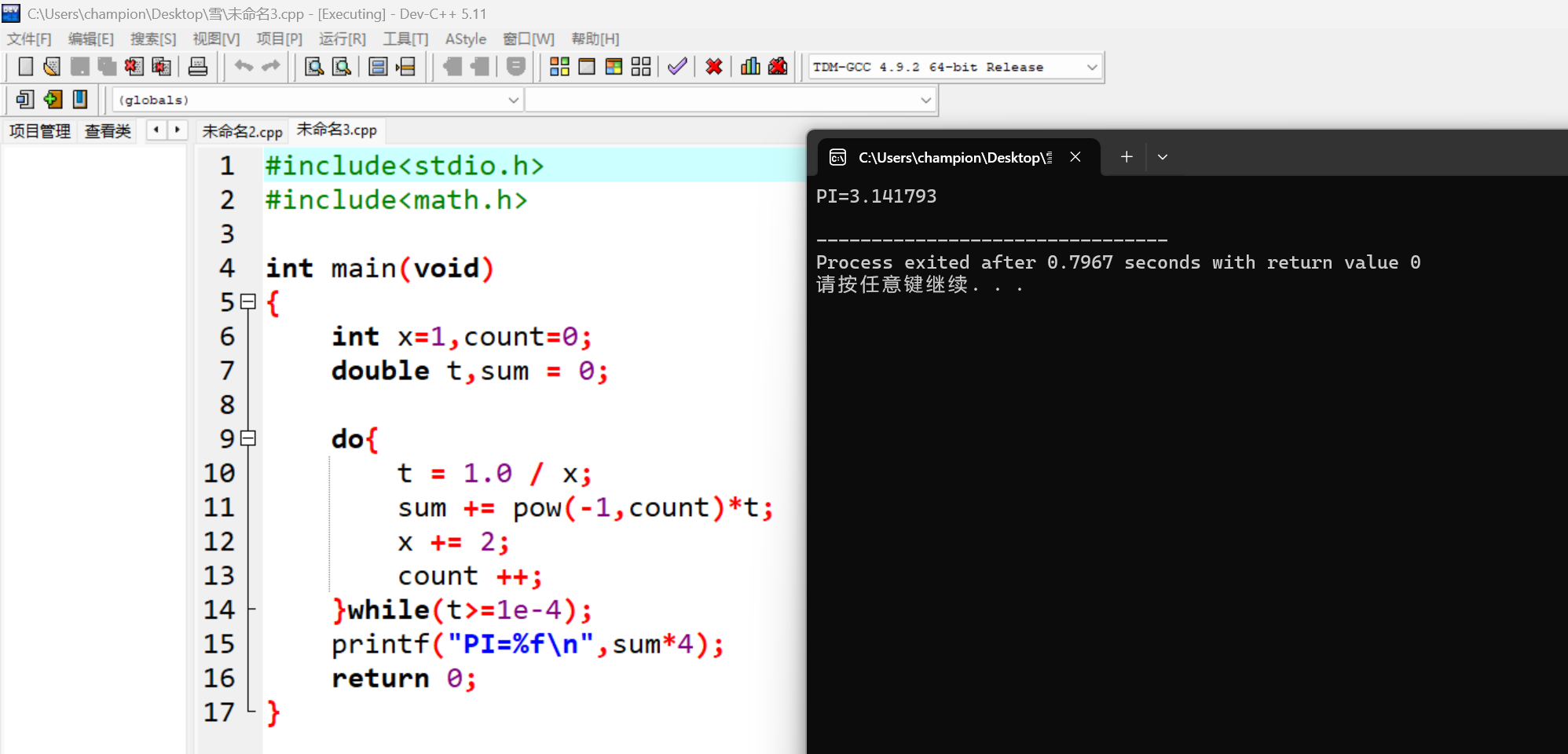
Task: Click the delete profiling information icon
Action: [778, 67]
